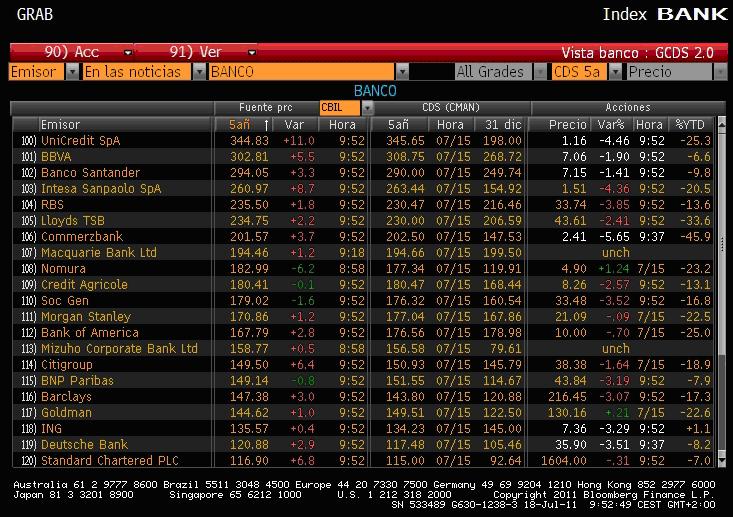The height and width of the screenshot is (517, 733).
Task: Click the Macquarie unch status text
Action: [x=616, y=252]
